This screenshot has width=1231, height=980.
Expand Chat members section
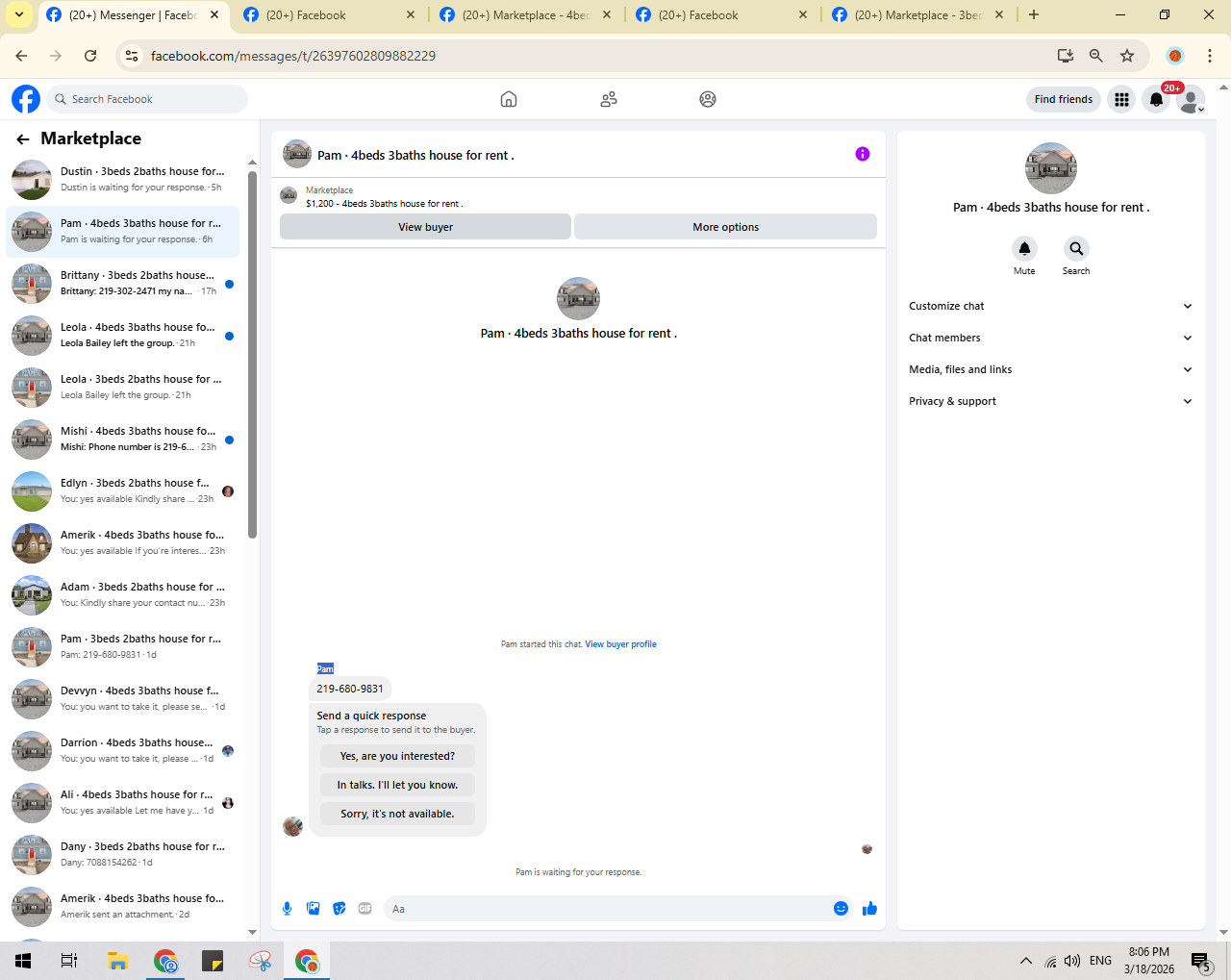click(x=1050, y=338)
